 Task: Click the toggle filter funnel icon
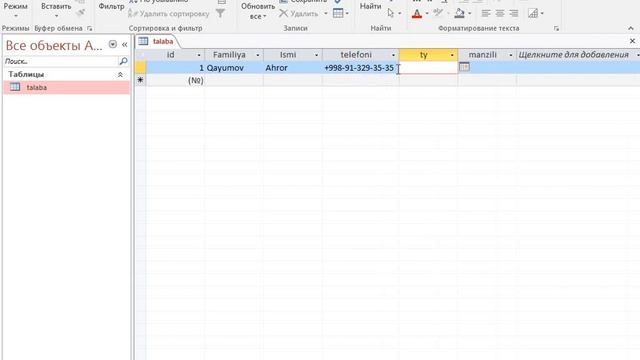point(220,13)
